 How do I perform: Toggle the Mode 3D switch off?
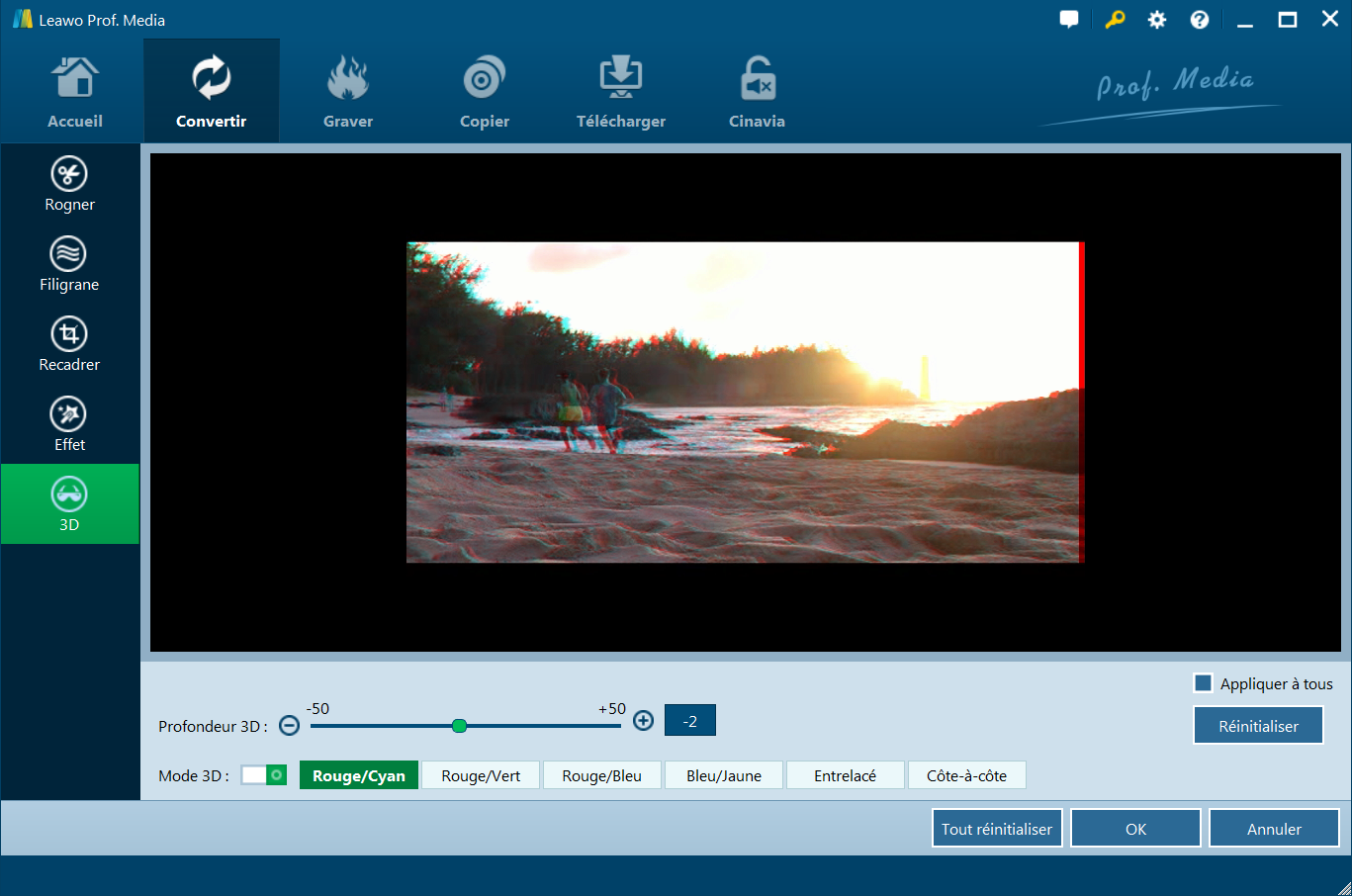pos(264,775)
